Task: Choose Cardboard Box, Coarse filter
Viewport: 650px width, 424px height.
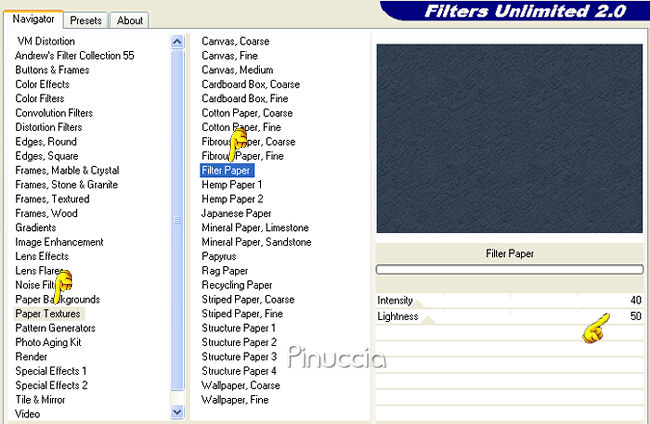Action: [250, 84]
